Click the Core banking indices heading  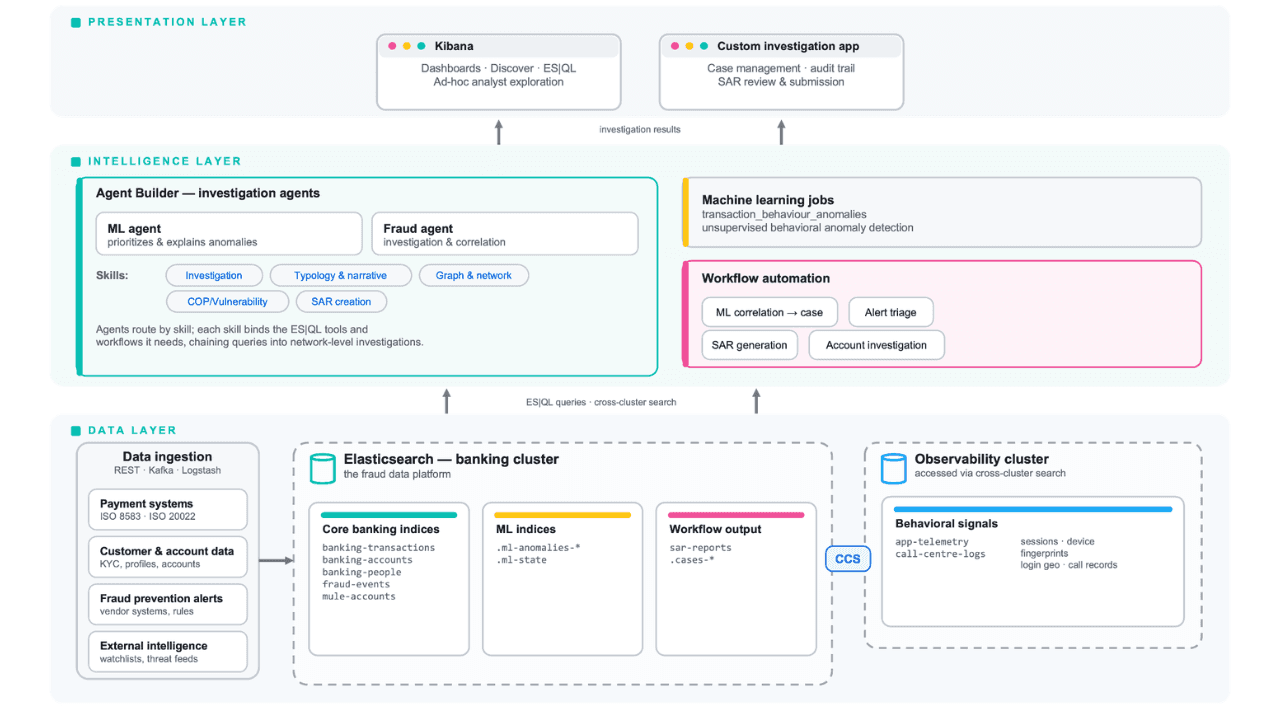[379, 529]
